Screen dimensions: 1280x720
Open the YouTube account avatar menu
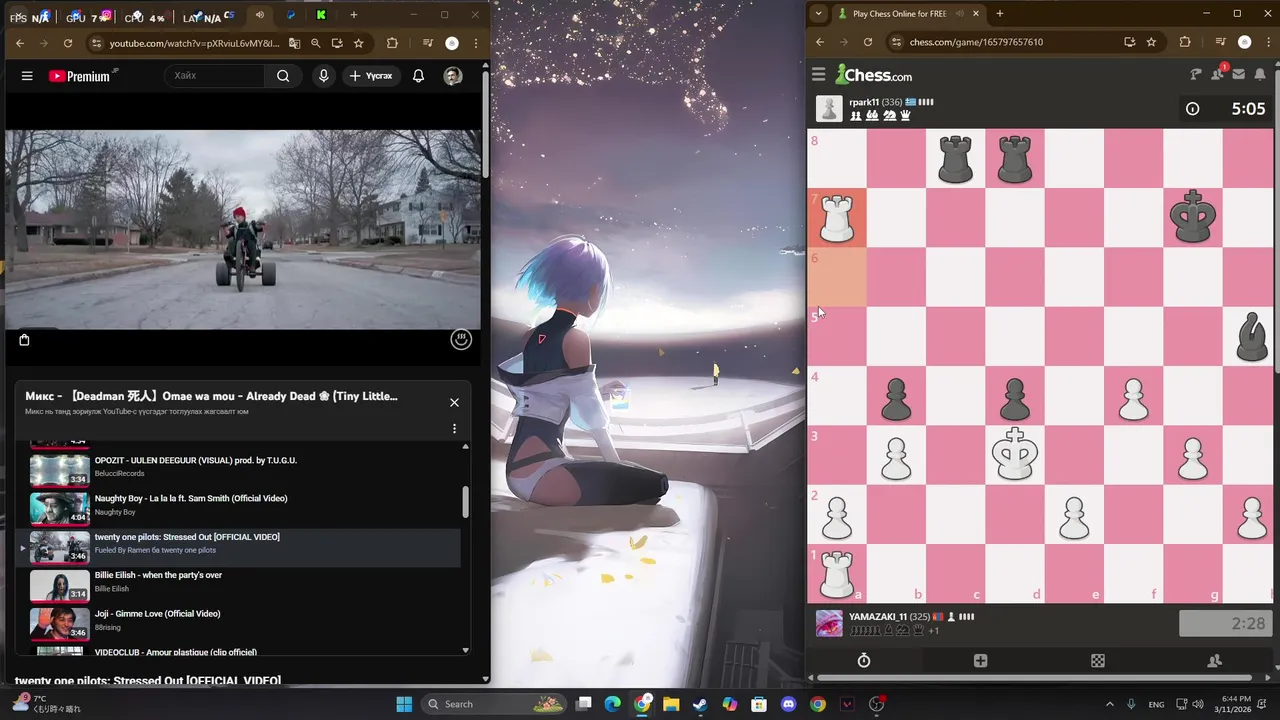pos(453,76)
